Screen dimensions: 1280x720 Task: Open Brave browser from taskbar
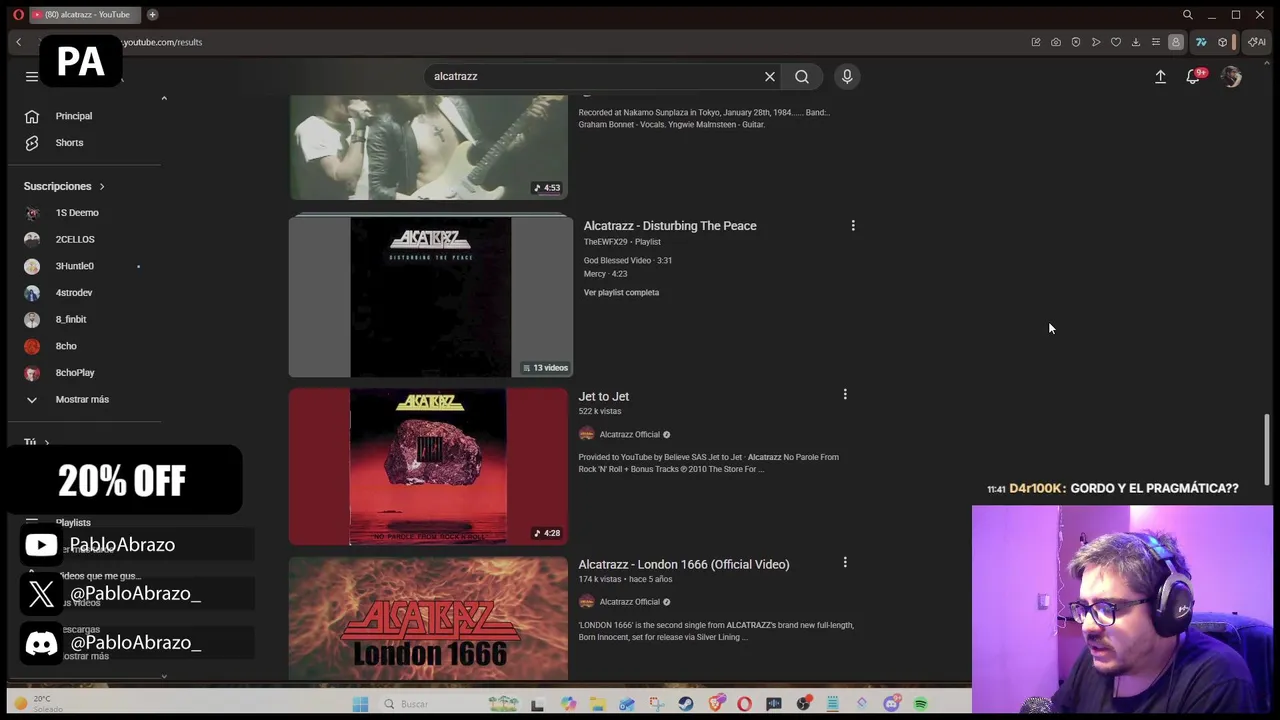(x=716, y=704)
